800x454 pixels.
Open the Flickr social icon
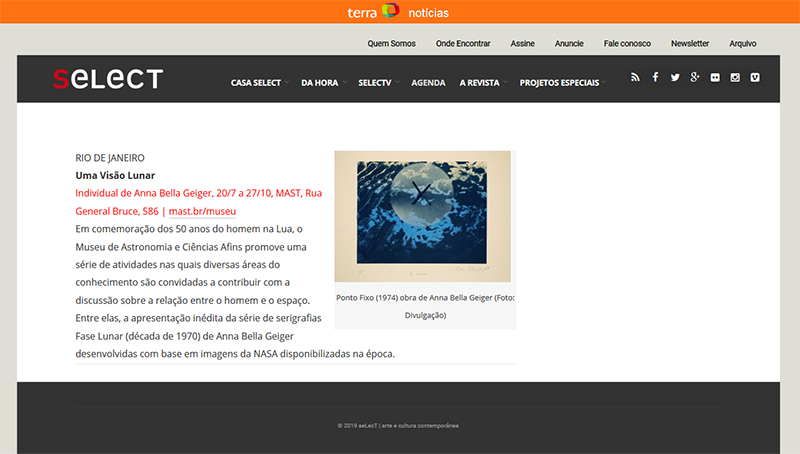point(715,78)
